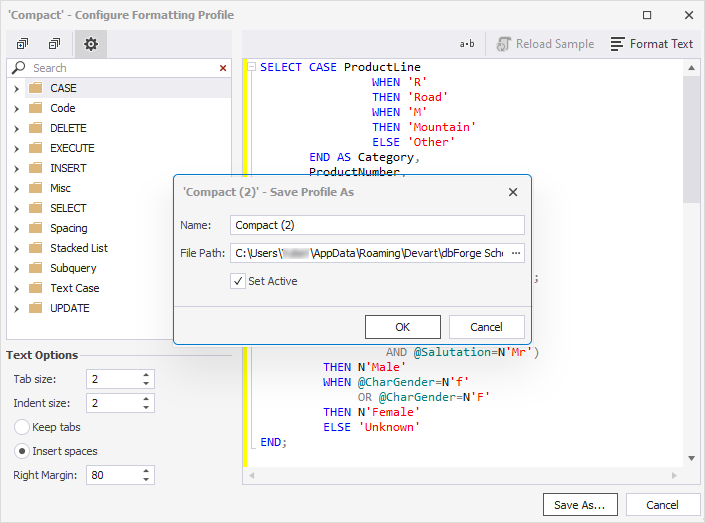Expand the UPDATE tree node
This screenshot has width=705, height=523.
pos(17,309)
